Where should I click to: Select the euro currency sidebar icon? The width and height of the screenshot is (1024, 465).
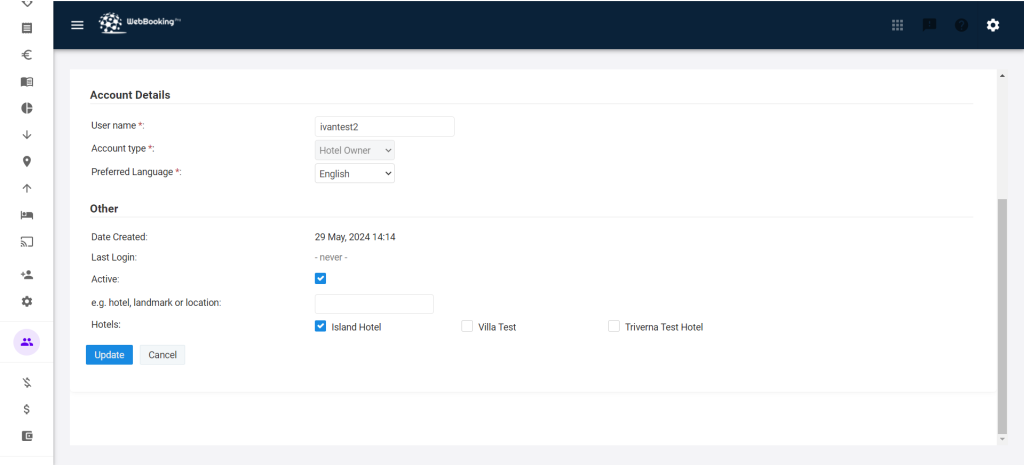[27, 55]
